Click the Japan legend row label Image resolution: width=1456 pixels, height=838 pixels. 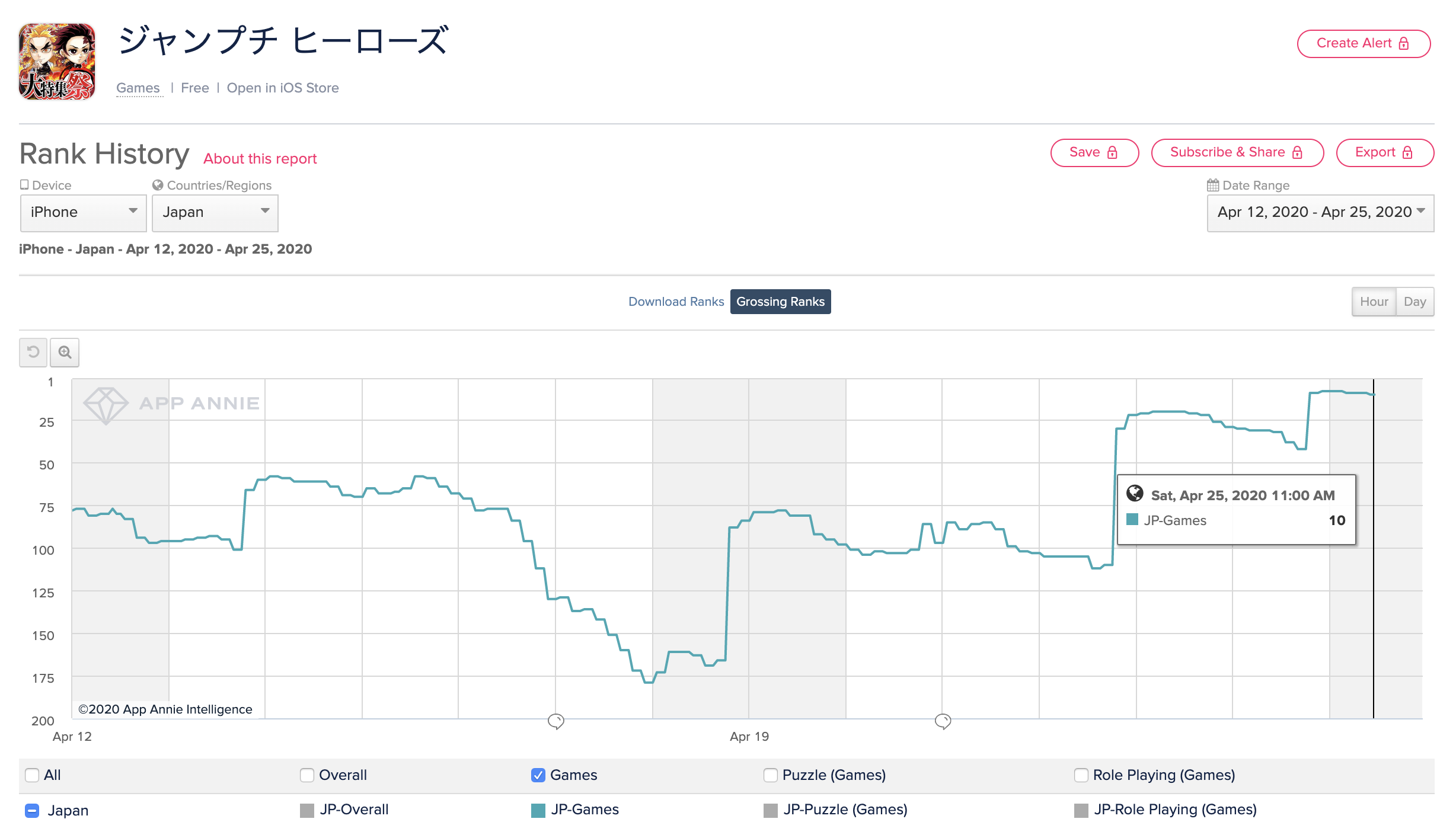pyautogui.click(x=68, y=810)
